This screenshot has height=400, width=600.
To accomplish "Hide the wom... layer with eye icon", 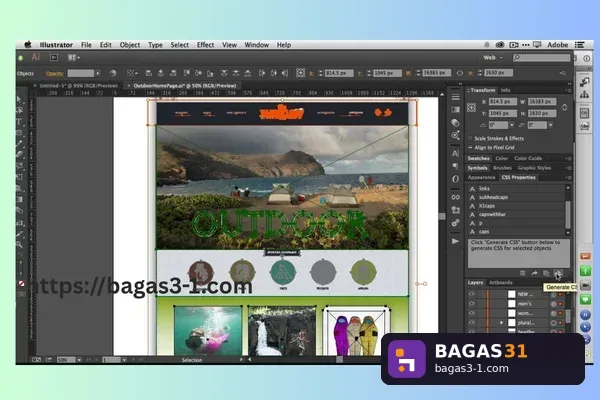I will point(471,313).
